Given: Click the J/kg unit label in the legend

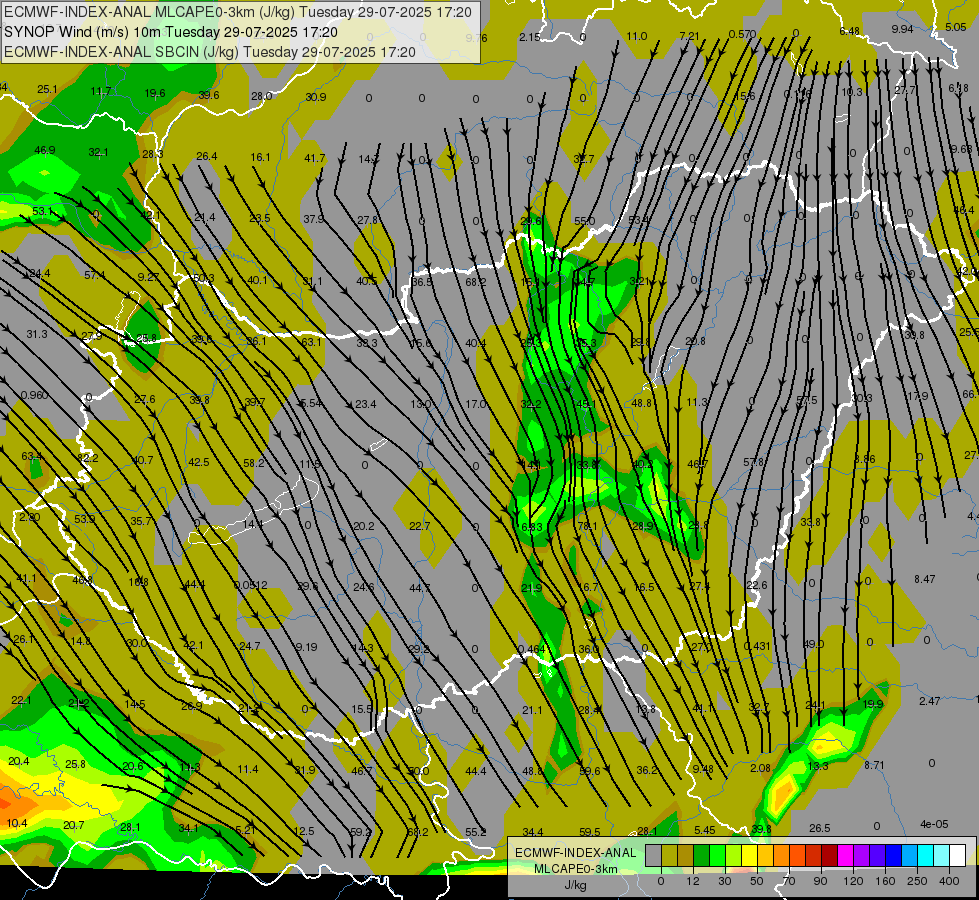Looking at the screenshot, I should (576, 884).
